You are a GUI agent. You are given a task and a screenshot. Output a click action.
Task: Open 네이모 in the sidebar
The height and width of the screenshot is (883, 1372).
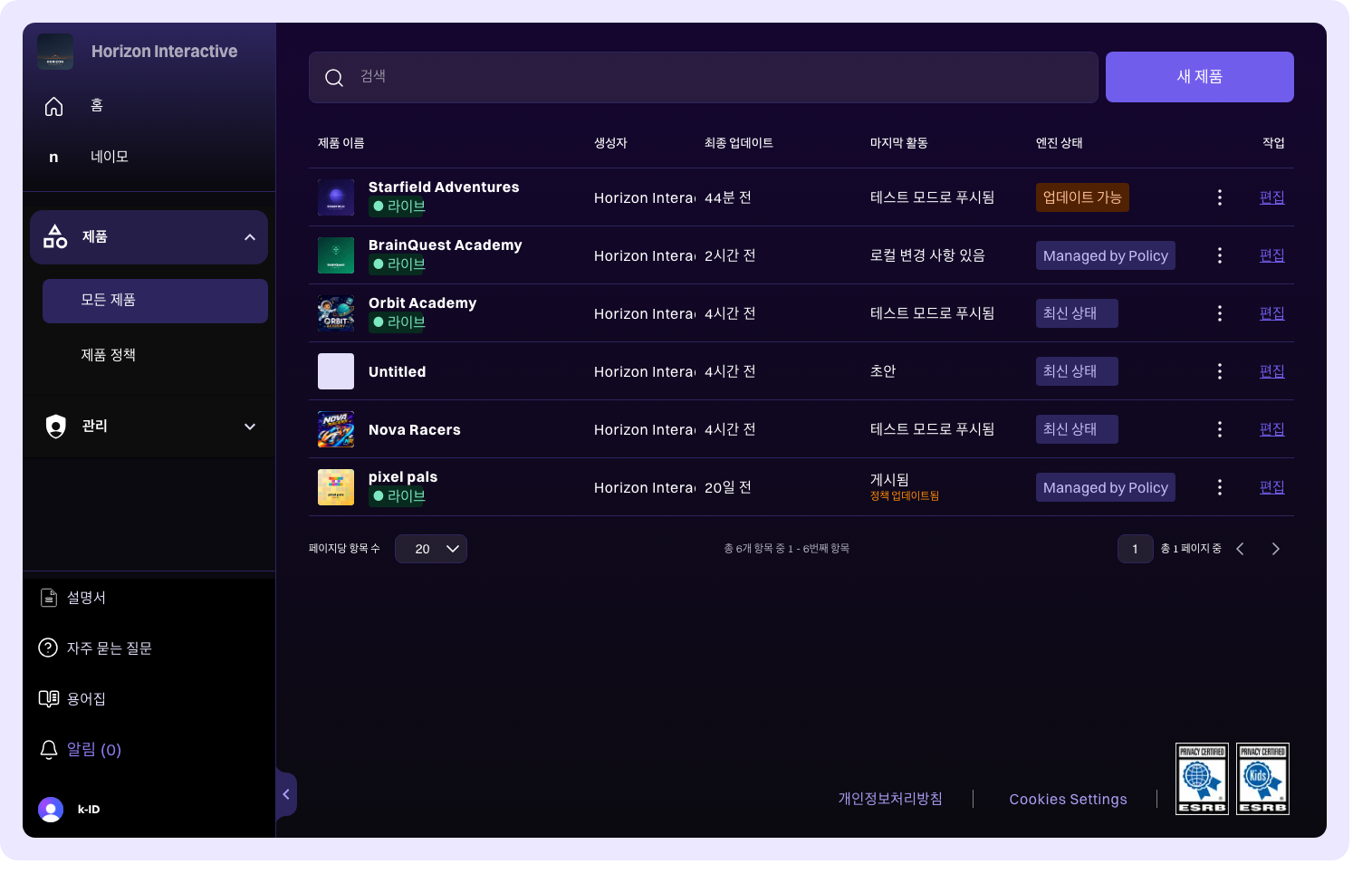tap(110, 157)
